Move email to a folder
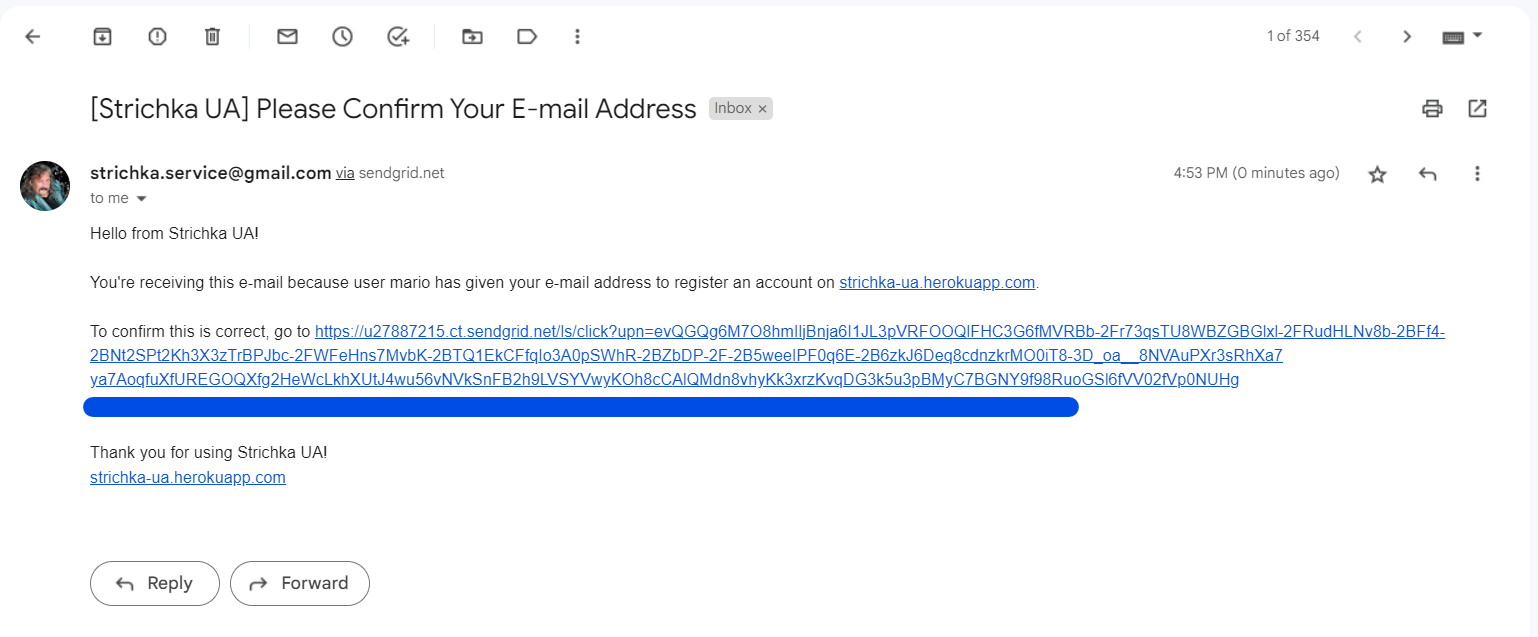 click(472, 36)
